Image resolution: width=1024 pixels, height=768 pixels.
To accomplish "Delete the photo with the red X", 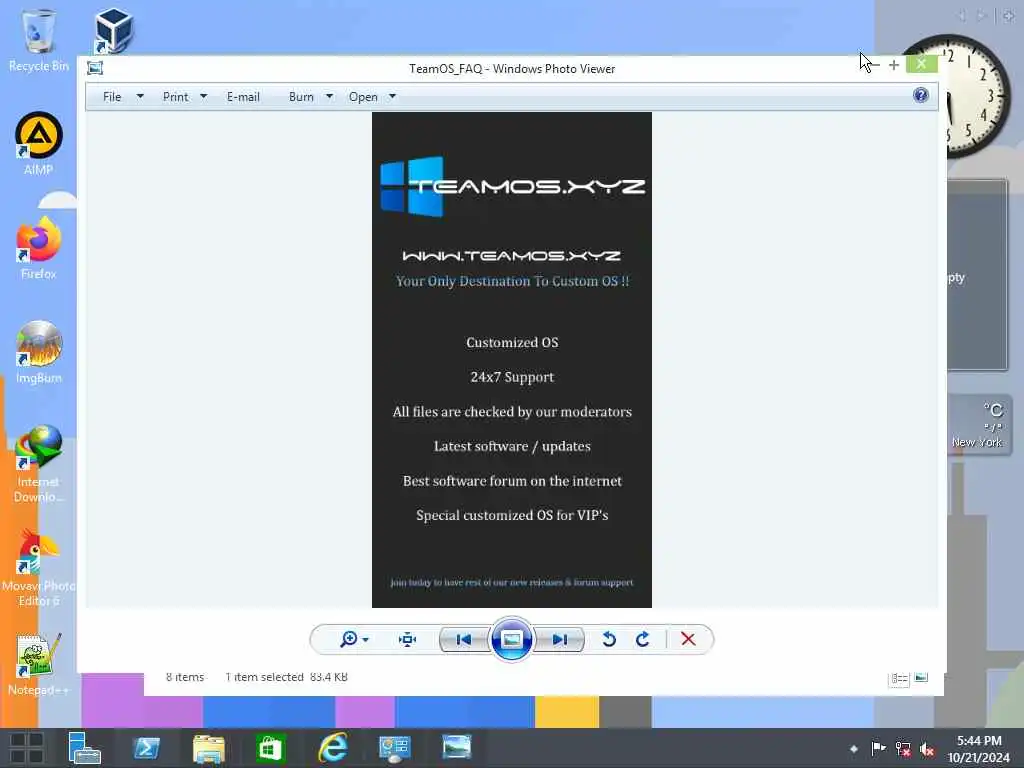I will pos(688,639).
